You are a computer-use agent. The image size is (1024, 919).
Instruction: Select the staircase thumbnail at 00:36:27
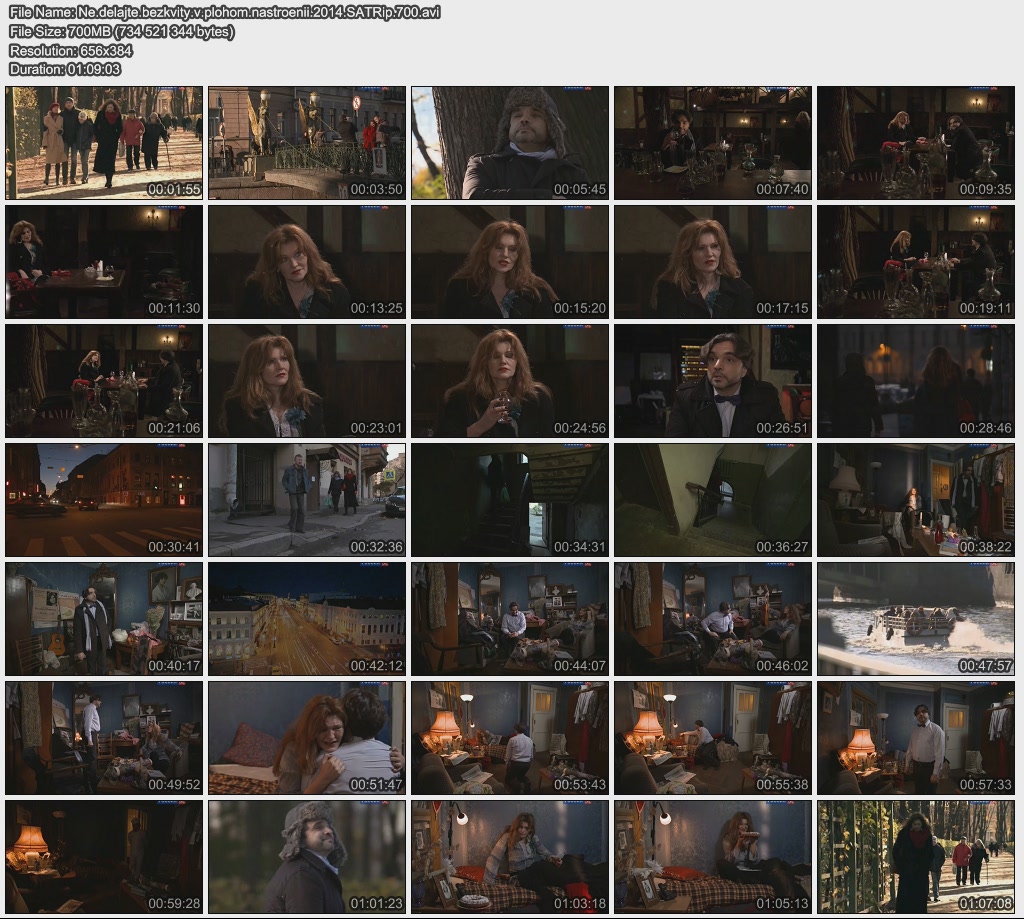coord(713,500)
